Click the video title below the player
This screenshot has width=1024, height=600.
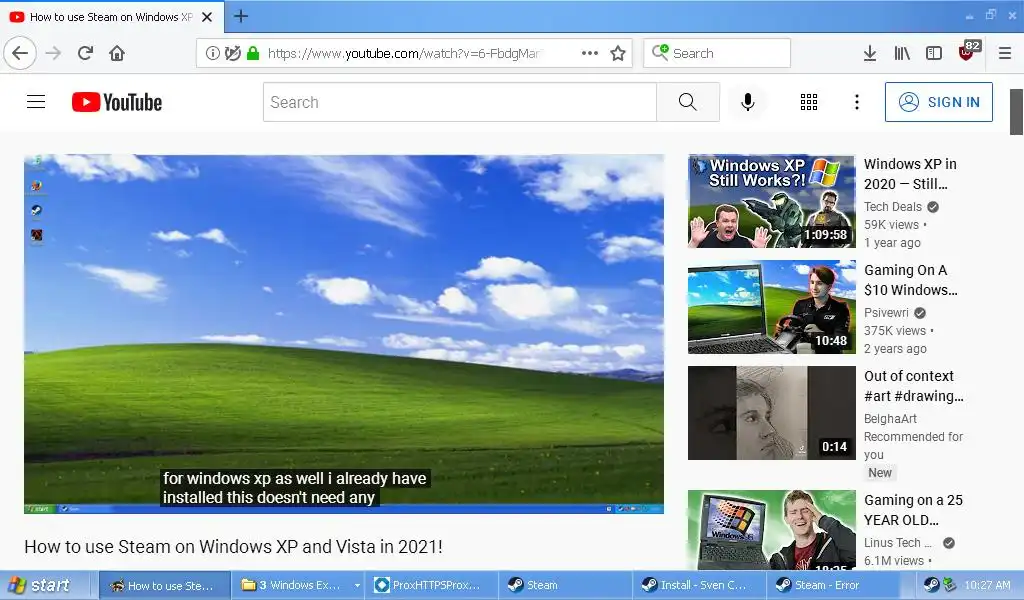(x=233, y=546)
